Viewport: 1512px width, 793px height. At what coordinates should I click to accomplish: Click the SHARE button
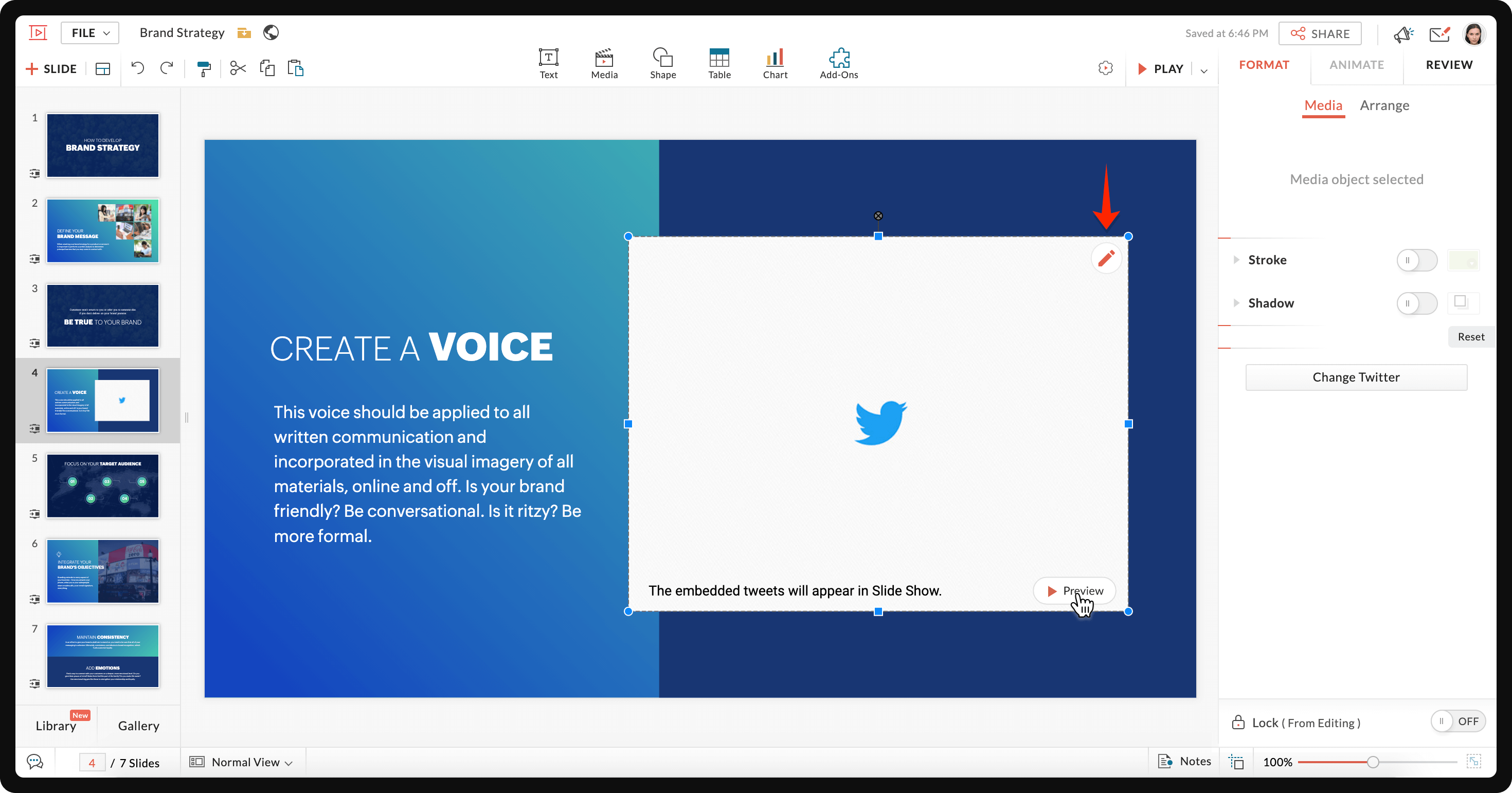[x=1320, y=33]
